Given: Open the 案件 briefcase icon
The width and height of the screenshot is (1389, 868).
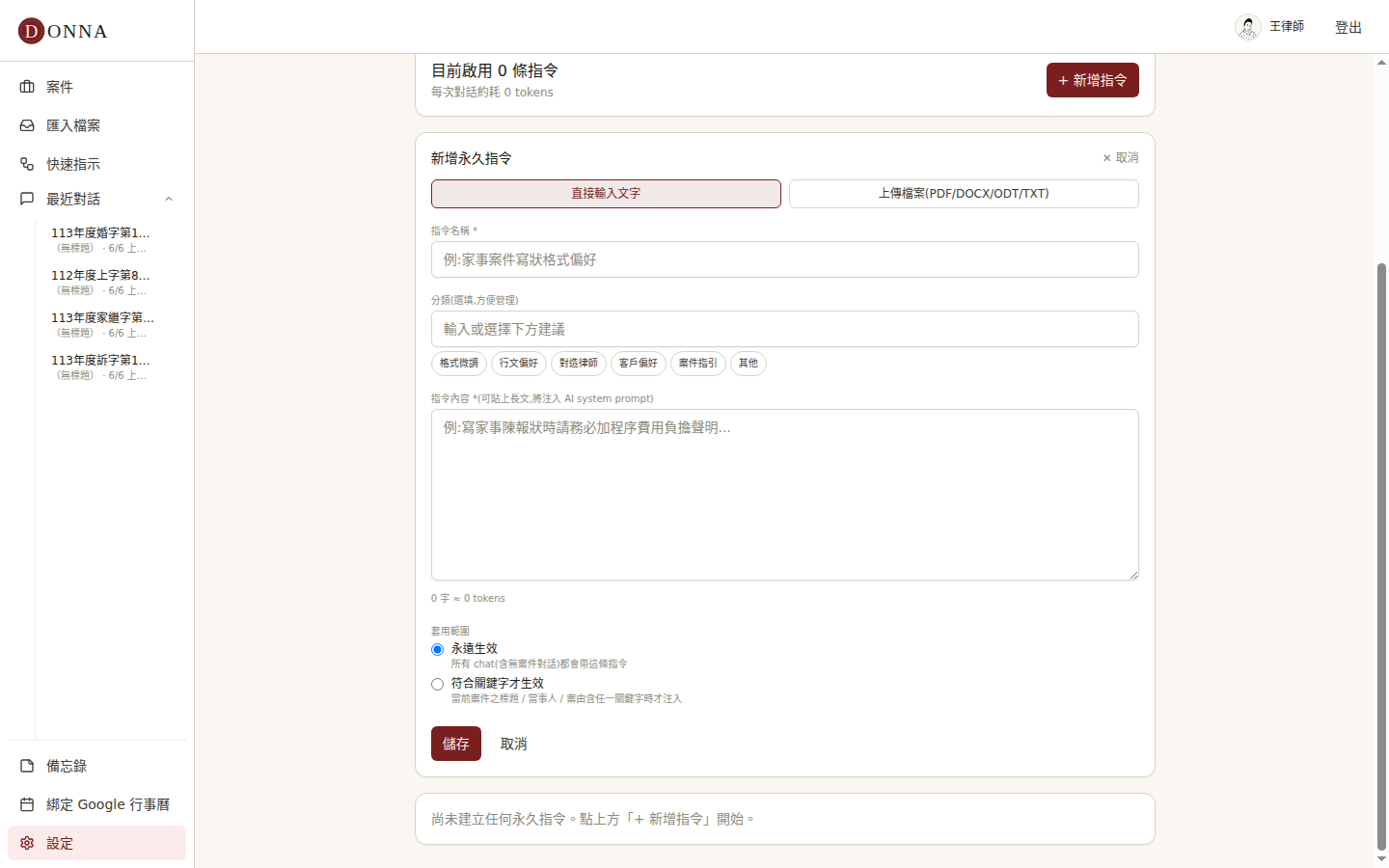Looking at the screenshot, I should tap(27, 87).
